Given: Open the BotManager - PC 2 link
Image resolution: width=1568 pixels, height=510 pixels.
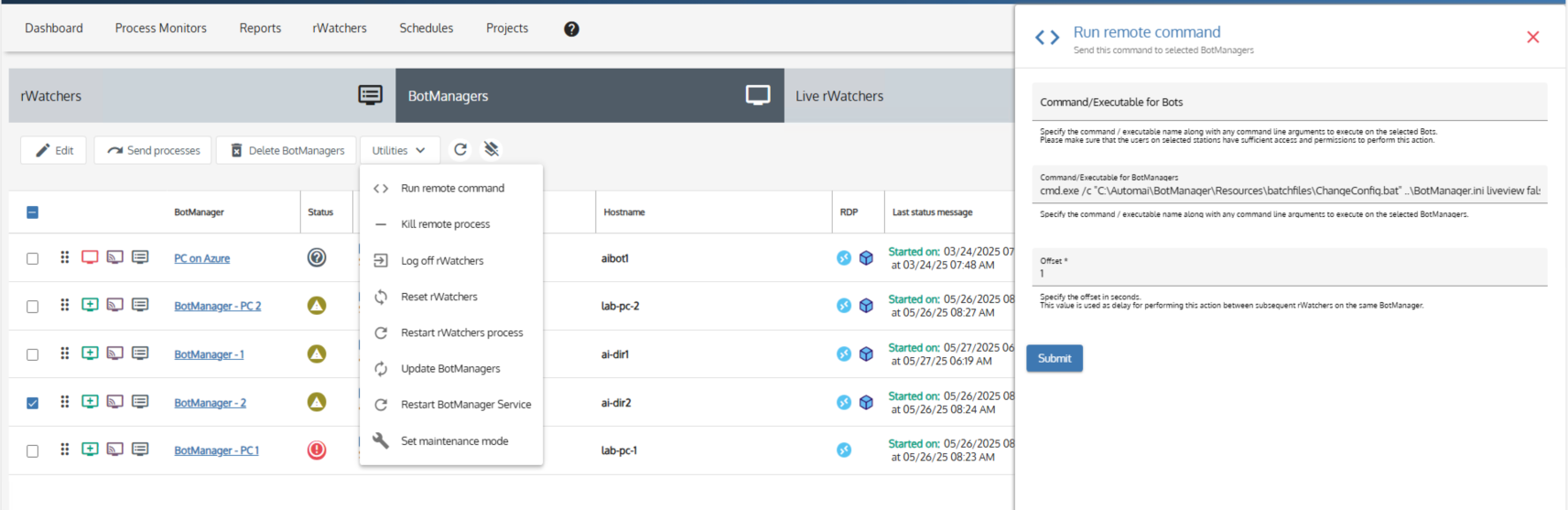Looking at the screenshot, I should pos(217,306).
